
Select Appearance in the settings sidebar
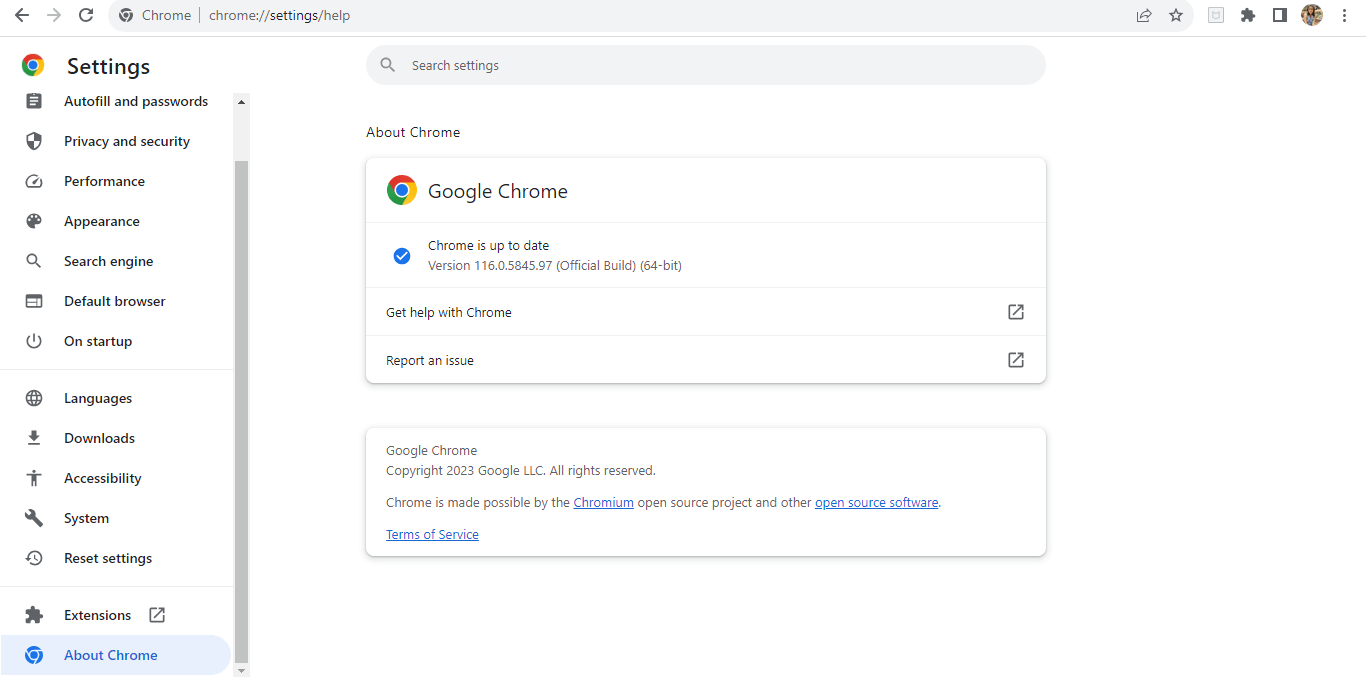pyautogui.click(x=101, y=220)
